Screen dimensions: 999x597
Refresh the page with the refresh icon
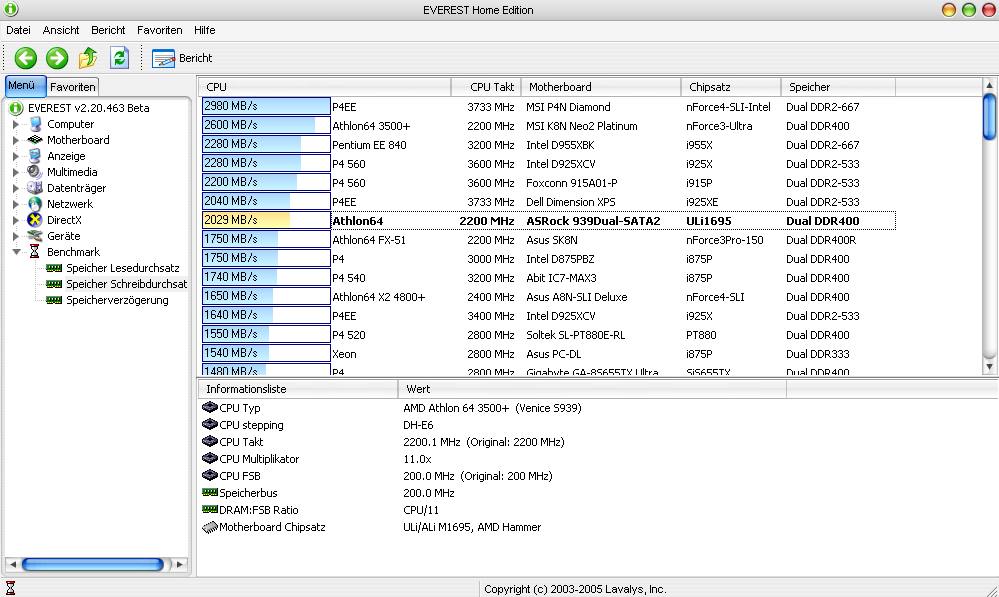click(x=119, y=58)
